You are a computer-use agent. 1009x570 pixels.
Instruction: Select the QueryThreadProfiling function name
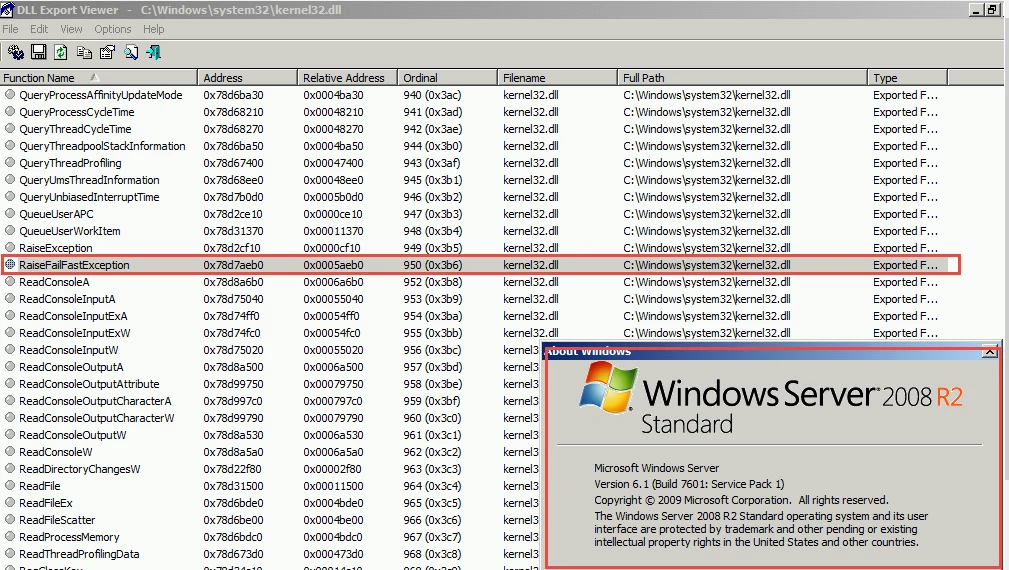point(70,163)
